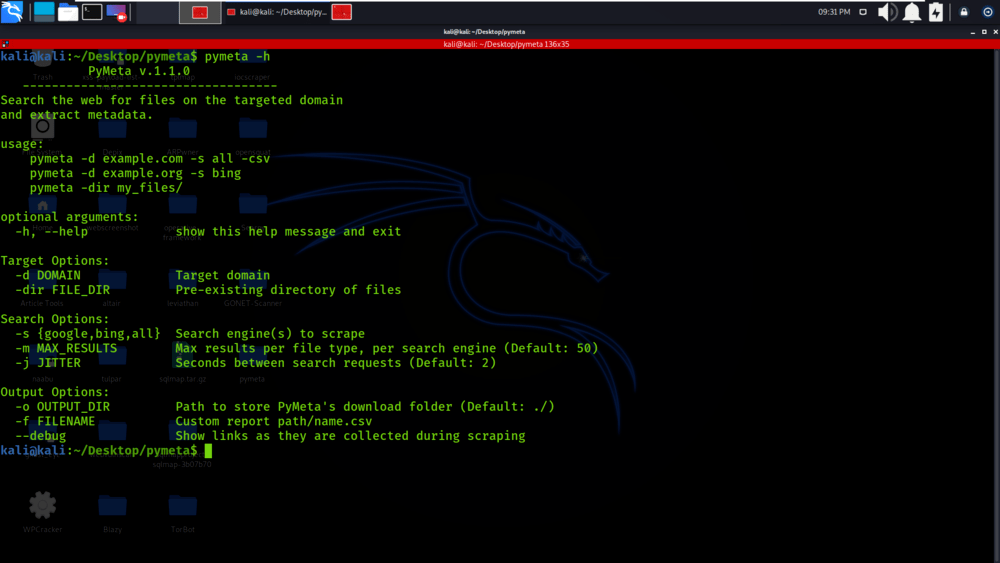Image resolution: width=1000 pixels, height=563 pixels.
Task: Click 'PyMeta v.1.1.0' banner text
Action: click(139, 71)
